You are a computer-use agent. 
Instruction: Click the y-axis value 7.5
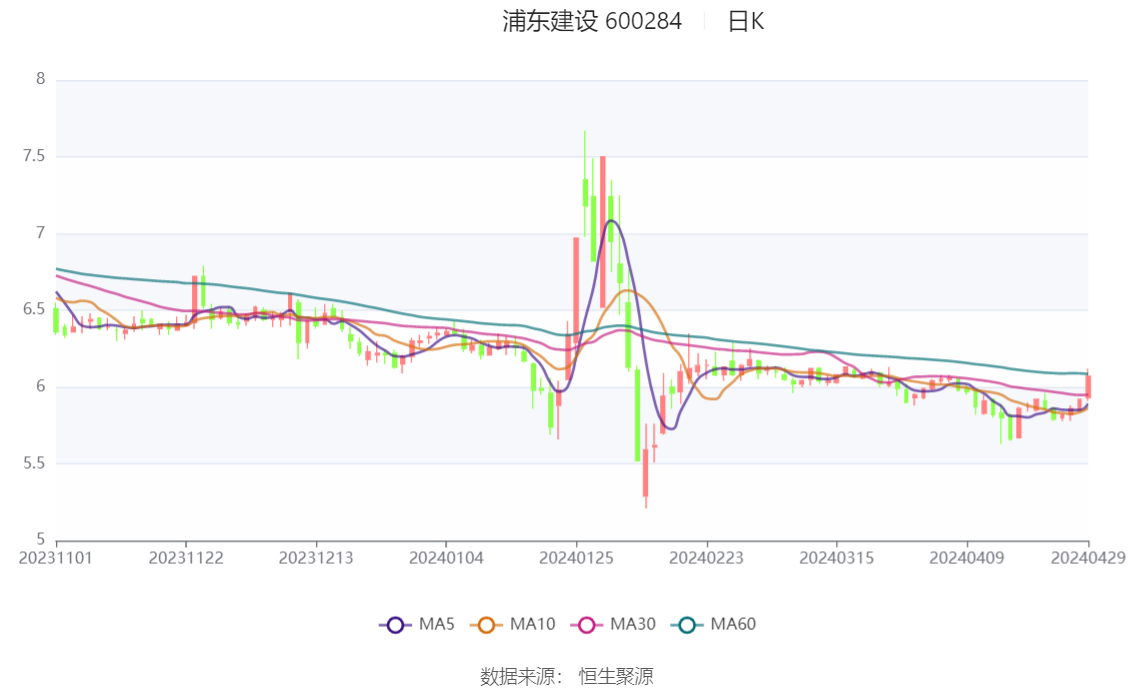[x=34, y=156]
